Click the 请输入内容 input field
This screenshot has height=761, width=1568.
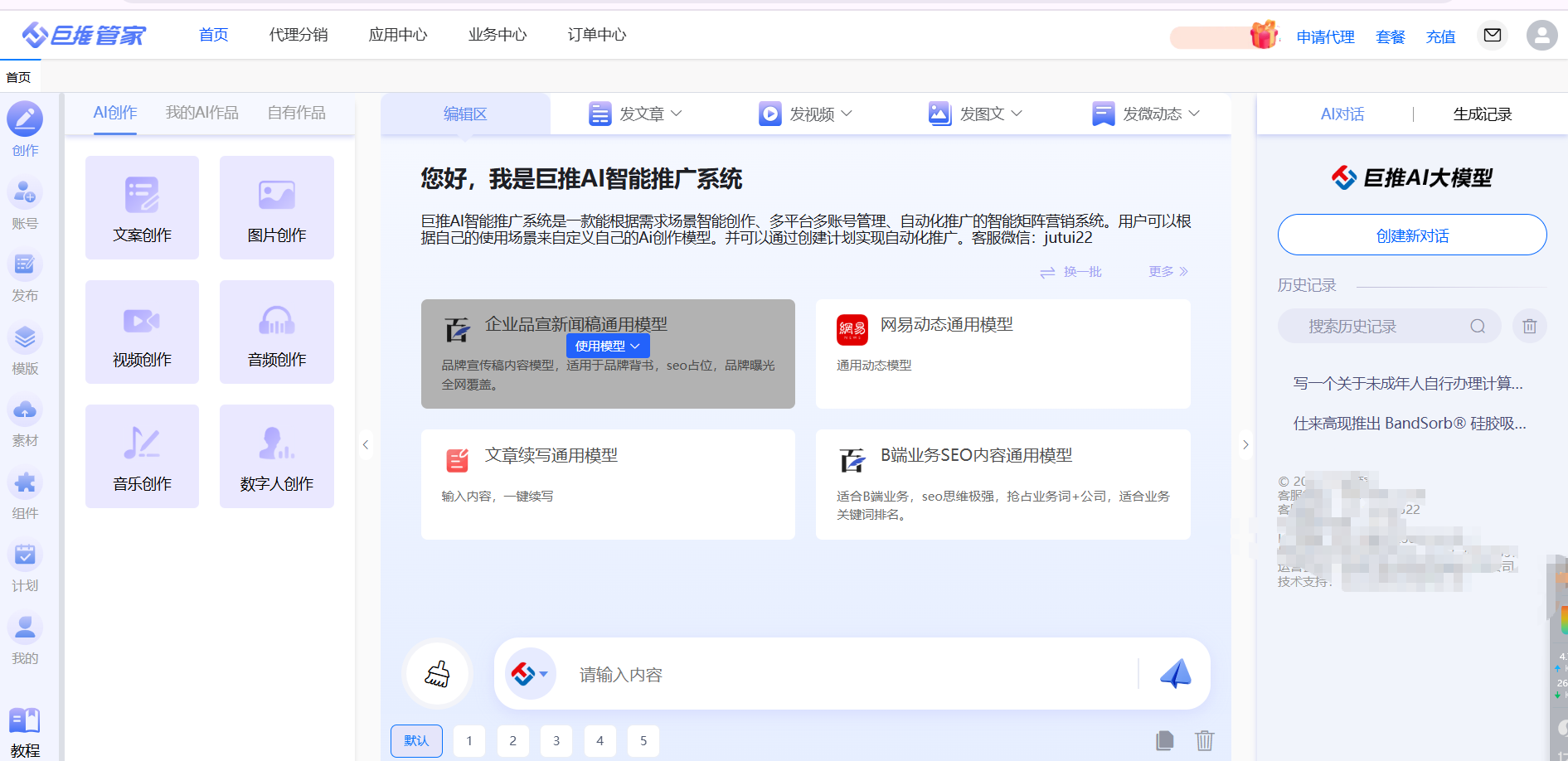(x=852, y=674)
